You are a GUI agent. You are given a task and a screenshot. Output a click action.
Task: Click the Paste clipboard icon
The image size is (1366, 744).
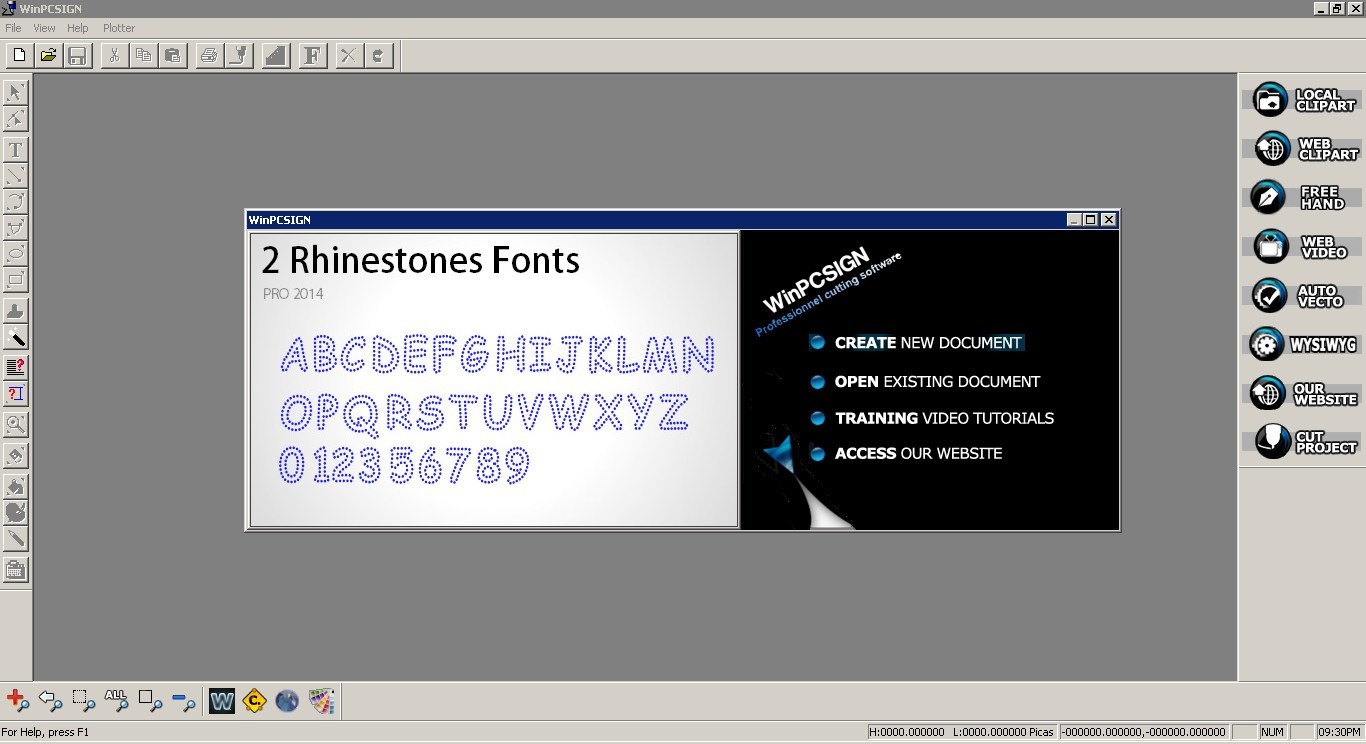[172, 55]
